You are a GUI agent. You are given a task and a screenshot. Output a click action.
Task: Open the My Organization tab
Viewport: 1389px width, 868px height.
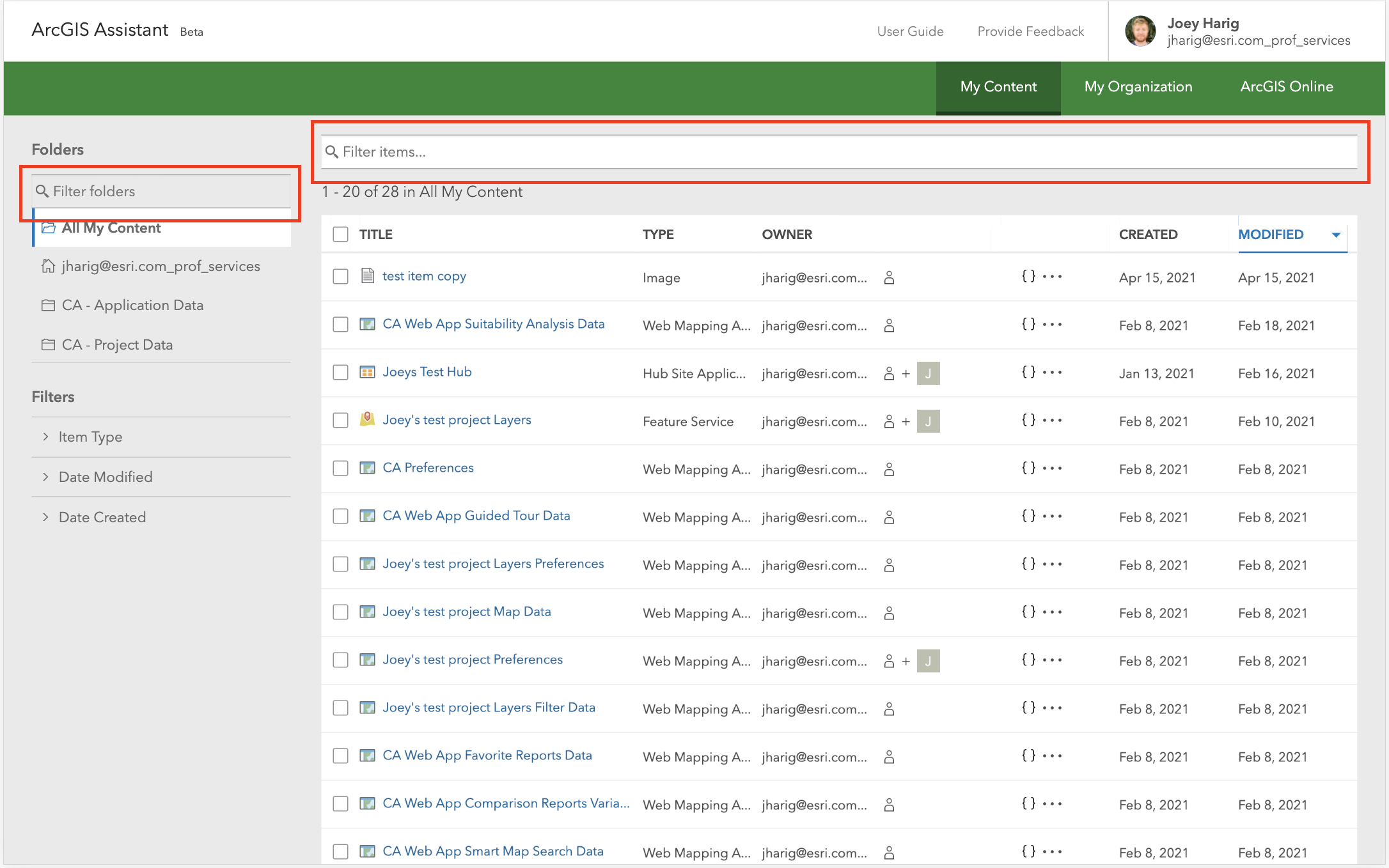point(1138,87)
